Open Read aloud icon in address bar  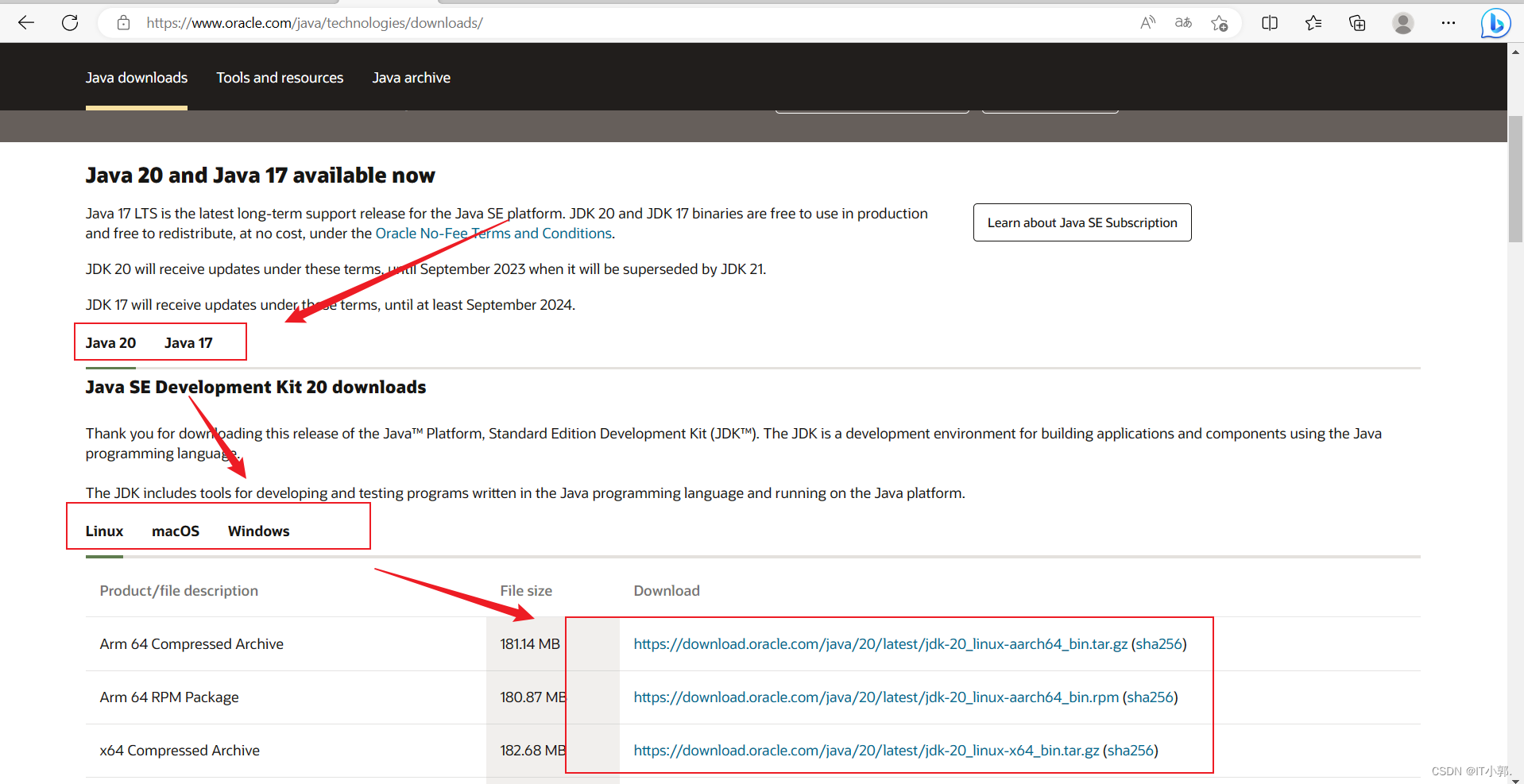1147,23
